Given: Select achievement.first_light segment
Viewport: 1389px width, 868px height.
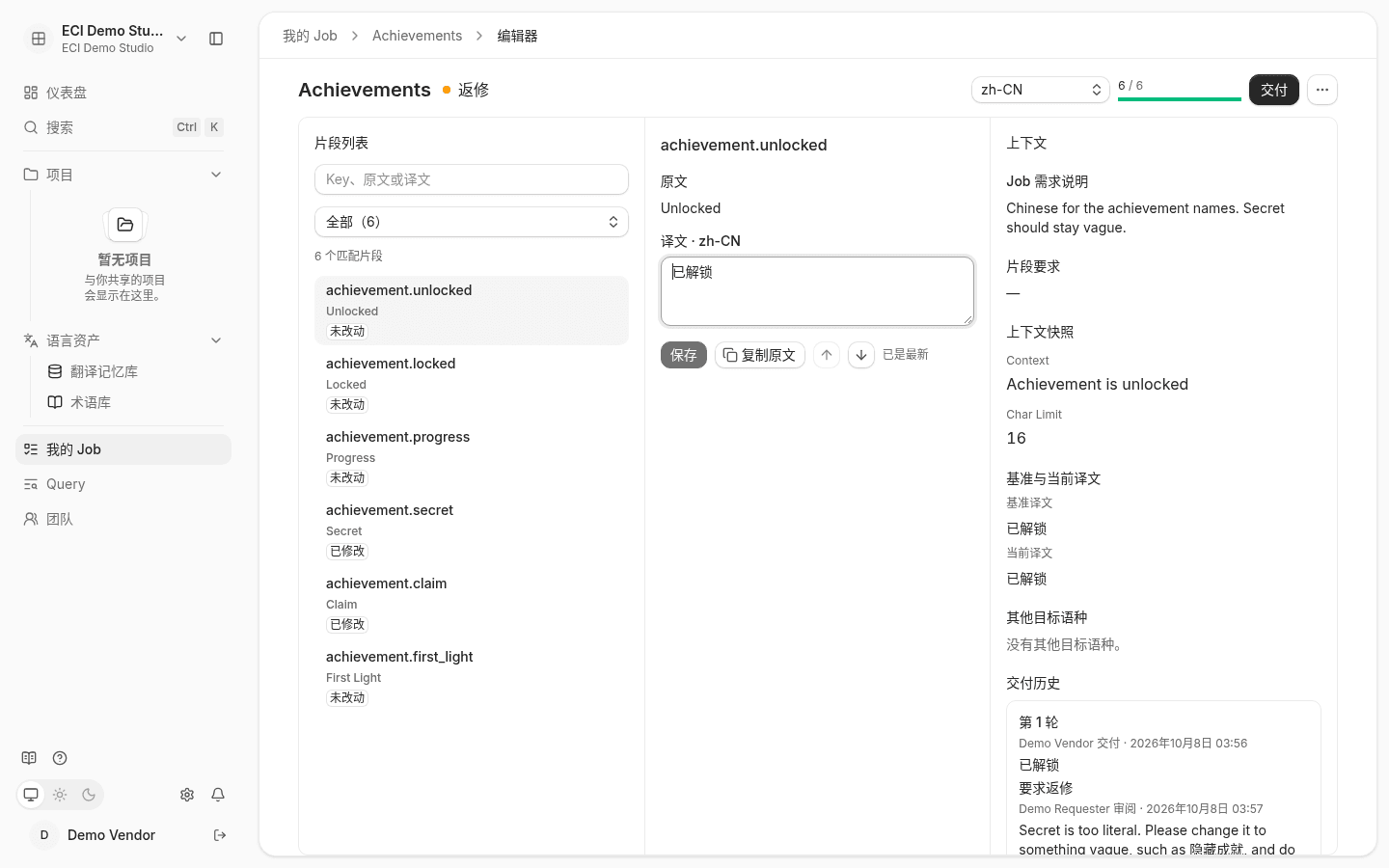Looking at the screenshot, I should click(x=472, y=677).
